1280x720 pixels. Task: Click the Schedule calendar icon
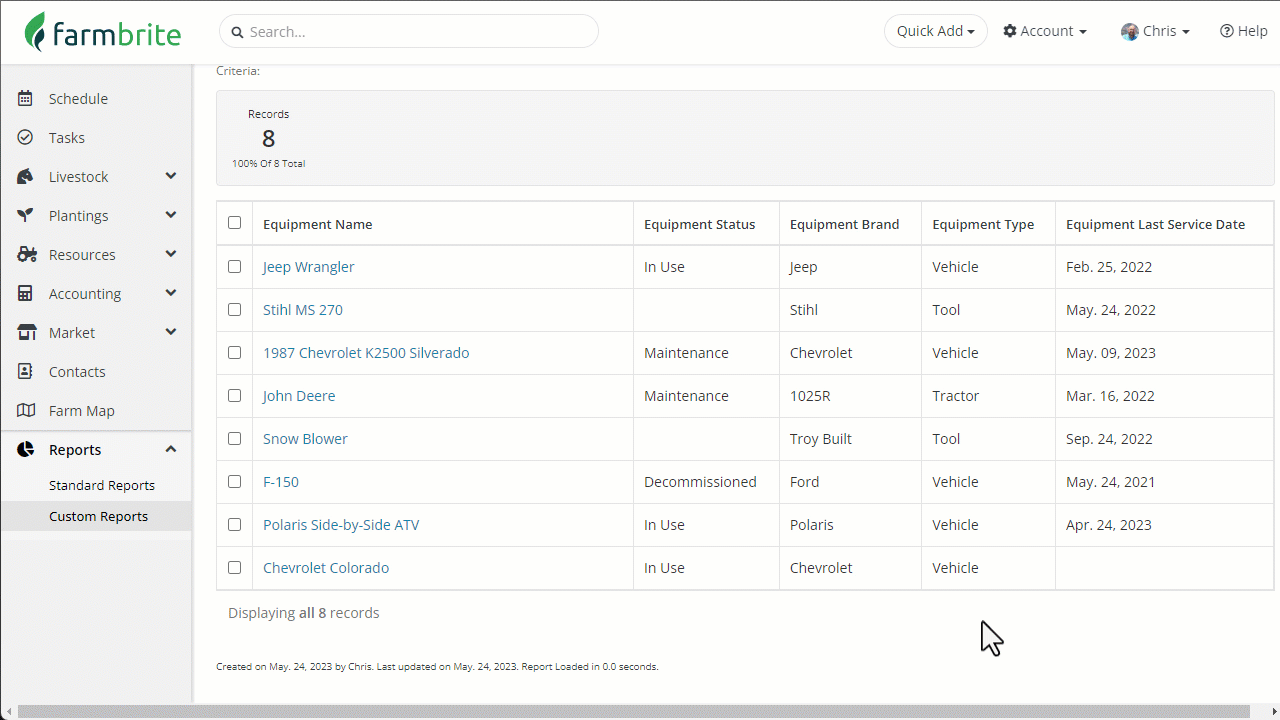pos(26,98)
